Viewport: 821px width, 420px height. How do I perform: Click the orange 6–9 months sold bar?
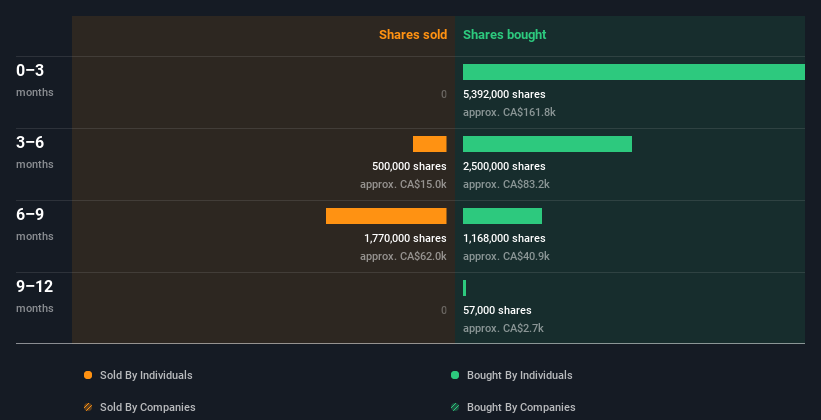[386, 216]
